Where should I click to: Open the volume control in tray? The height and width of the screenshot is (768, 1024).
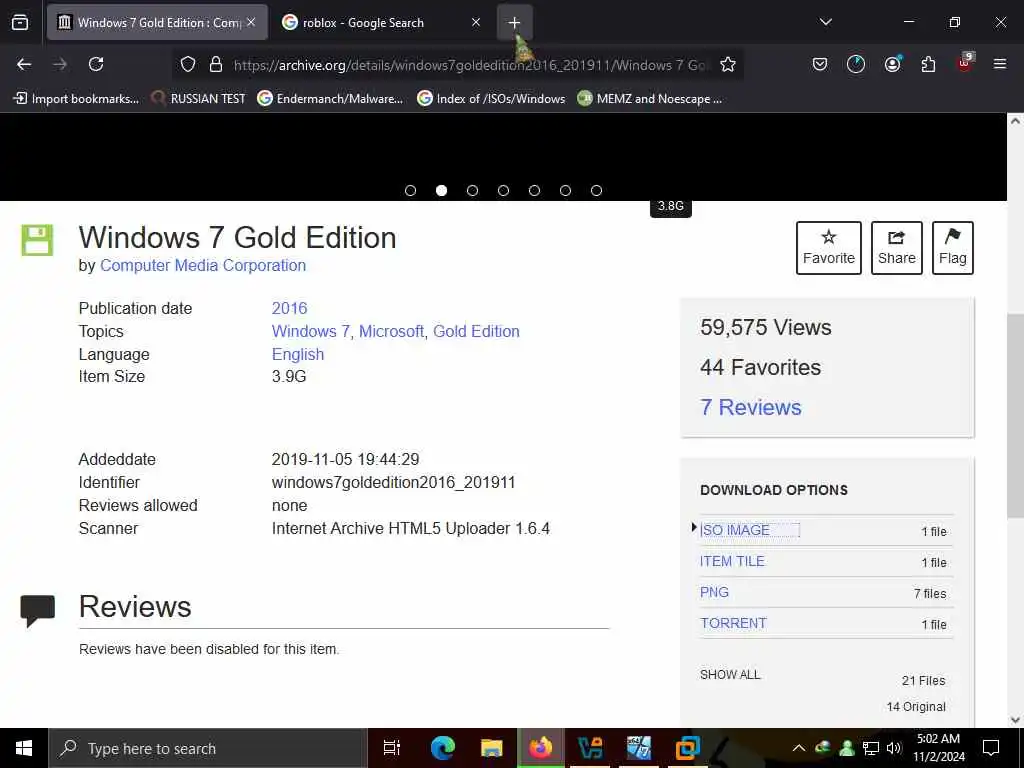(894, 748)
